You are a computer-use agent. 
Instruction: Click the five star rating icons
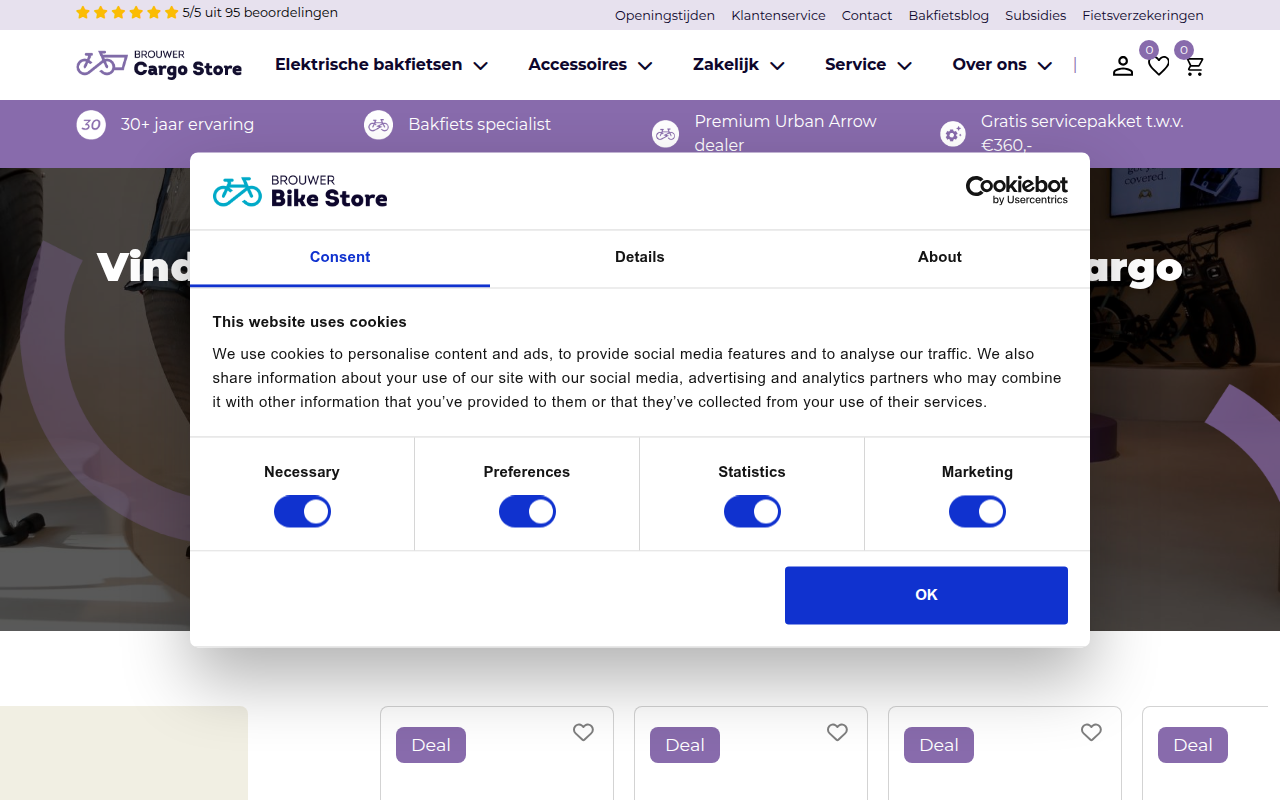click(x=127, y=13)
